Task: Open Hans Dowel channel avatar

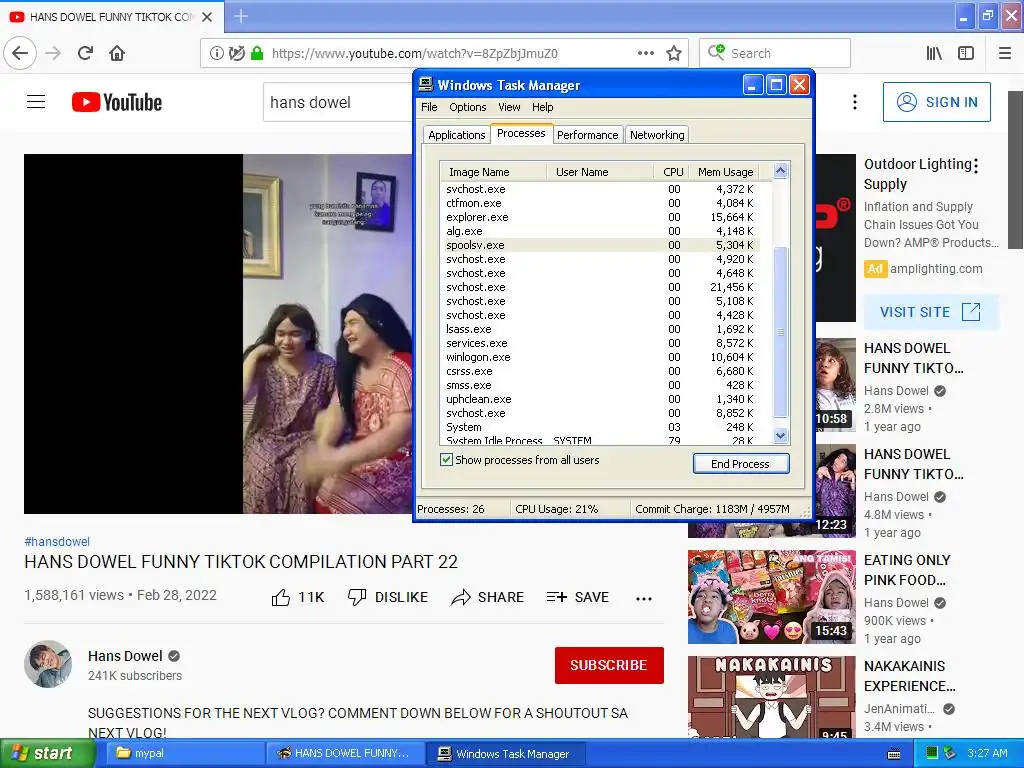Action: click(48, 664)
